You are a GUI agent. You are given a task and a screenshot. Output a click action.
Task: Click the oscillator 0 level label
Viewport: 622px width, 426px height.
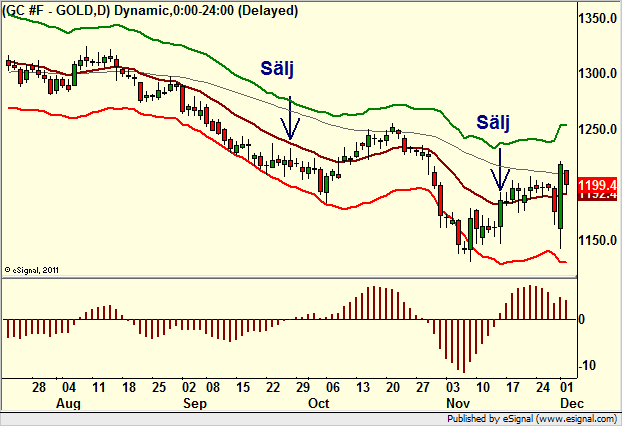[x=582, y=320]
